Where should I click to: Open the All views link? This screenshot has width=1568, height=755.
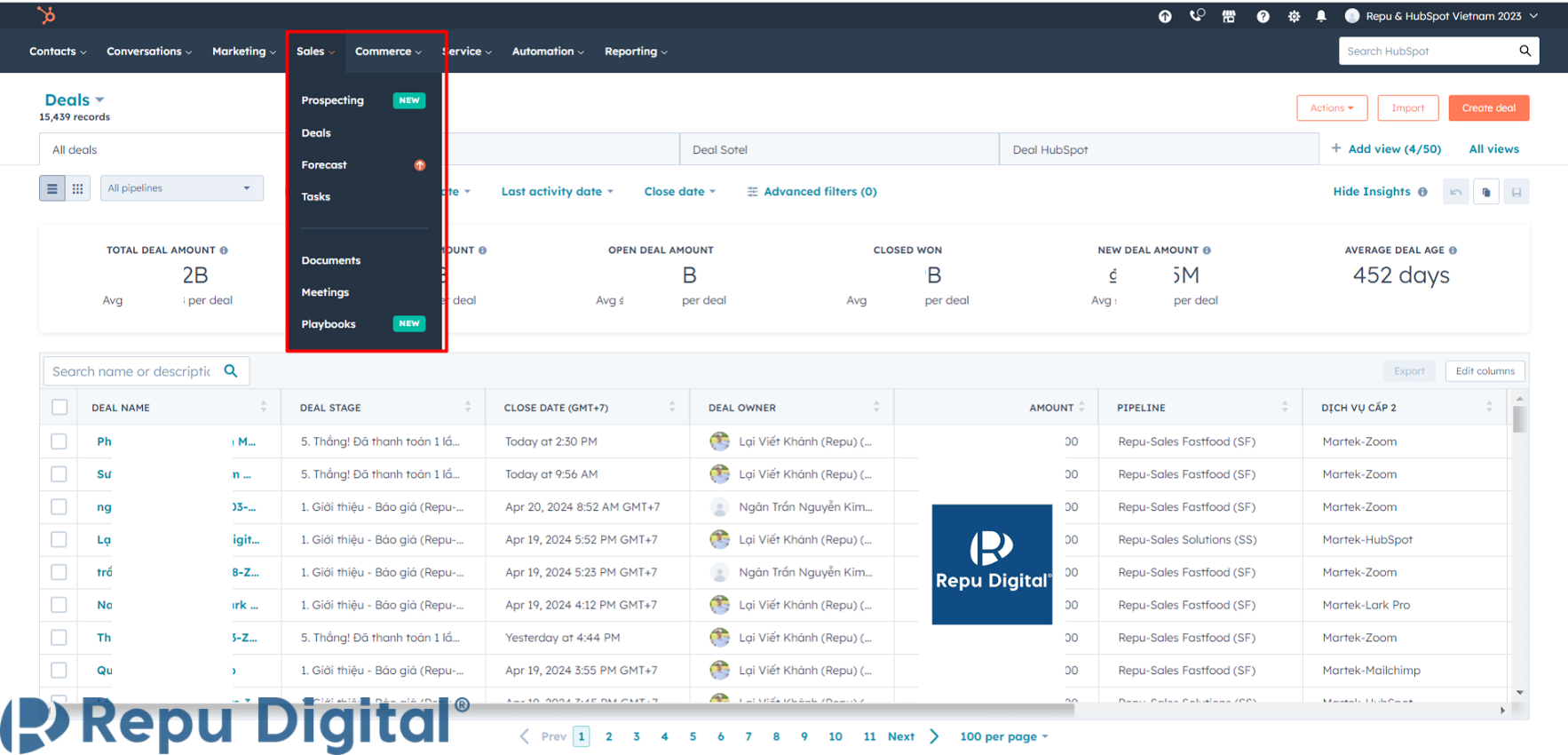pos(1494,149)
